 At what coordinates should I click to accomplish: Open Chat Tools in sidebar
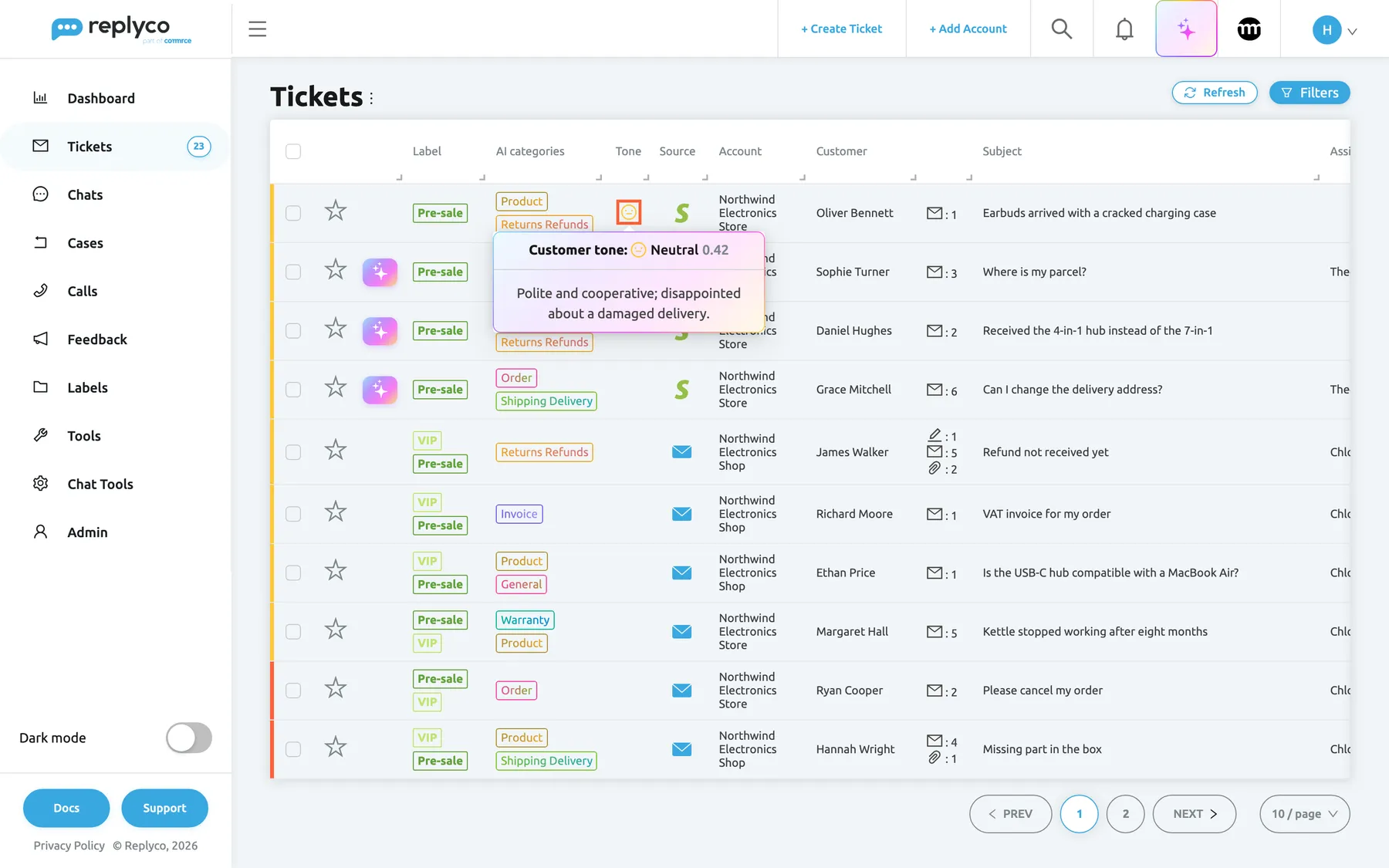pos(100,484)
